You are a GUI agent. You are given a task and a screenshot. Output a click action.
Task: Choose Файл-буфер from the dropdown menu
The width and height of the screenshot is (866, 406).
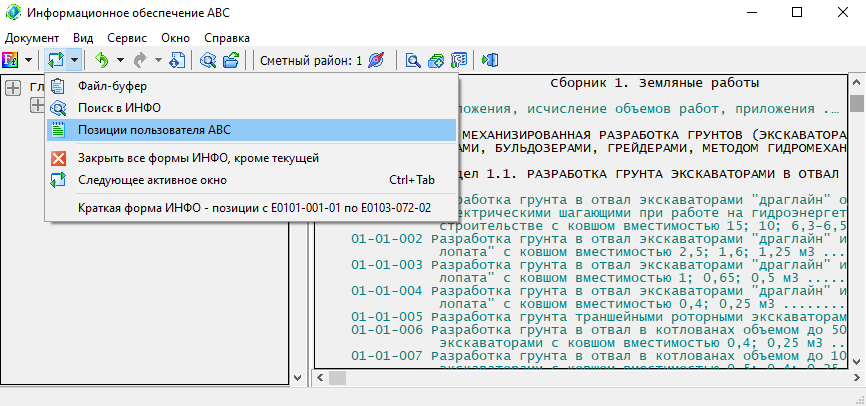[x=251, y=86]
